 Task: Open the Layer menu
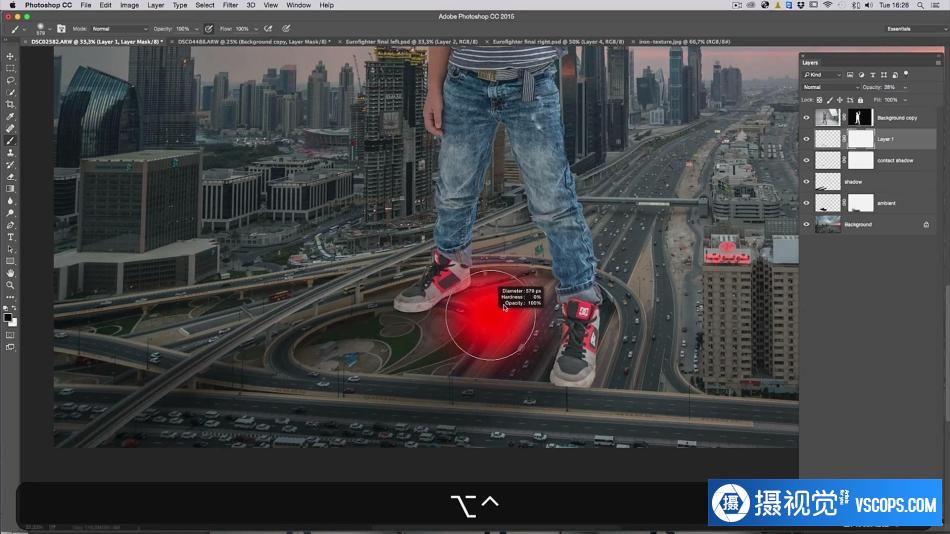[156, 5]
